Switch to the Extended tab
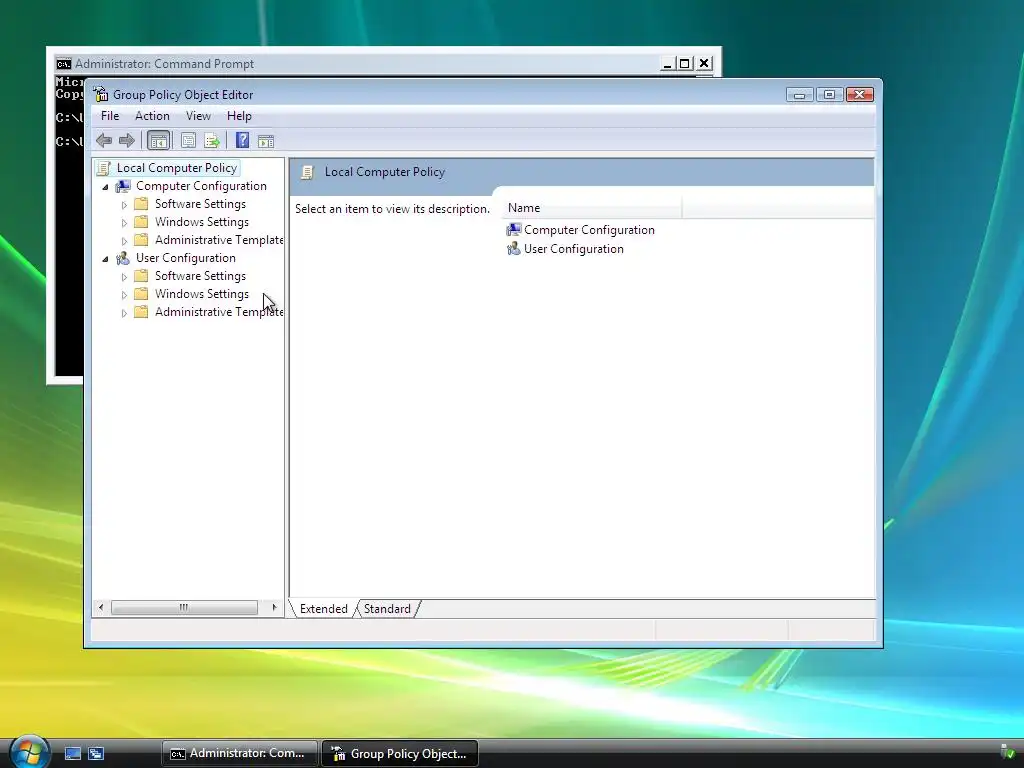The image size is (1024, 768). (x=323, y=609)
